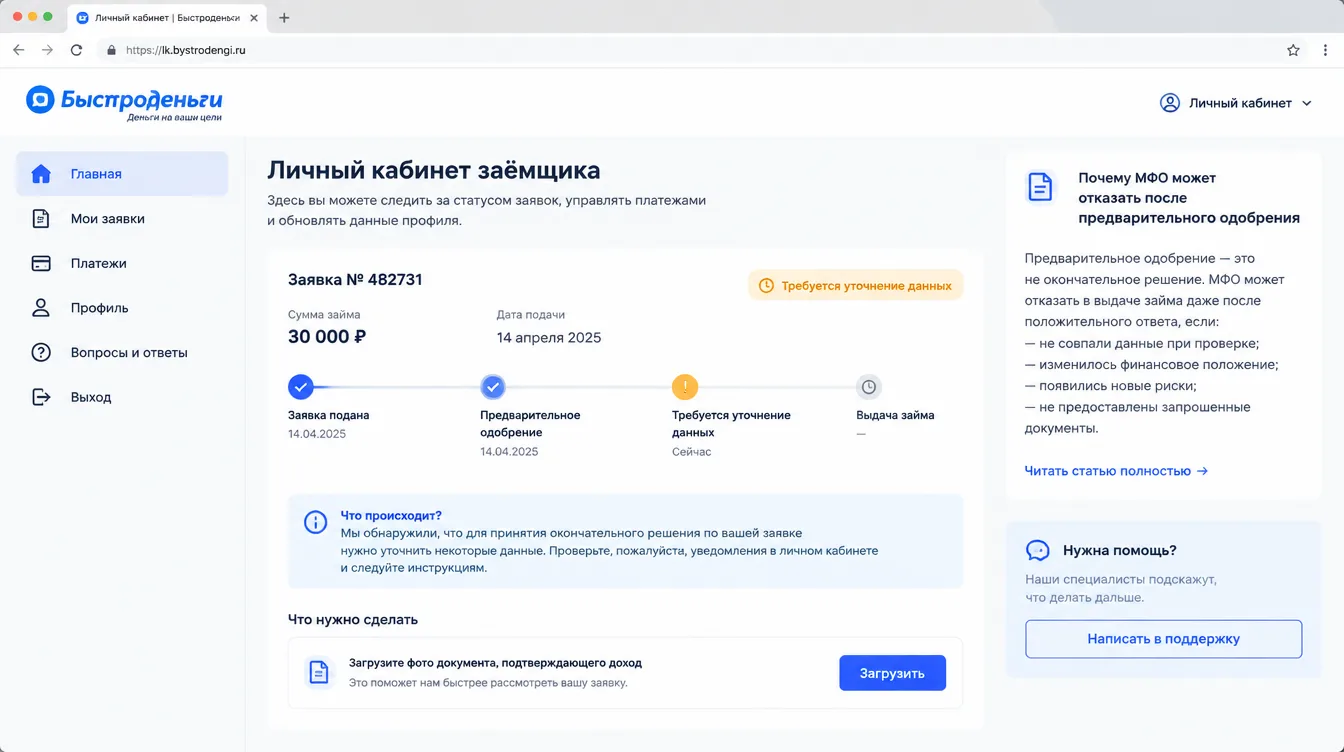This screenshot has width=1344, height=752.
Task: Click the home icon next to Главная
Action: pos(41,174)
